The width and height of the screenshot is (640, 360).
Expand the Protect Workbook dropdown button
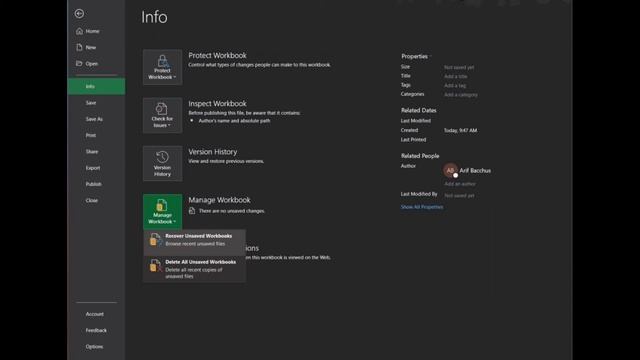(x=162, y=67)
